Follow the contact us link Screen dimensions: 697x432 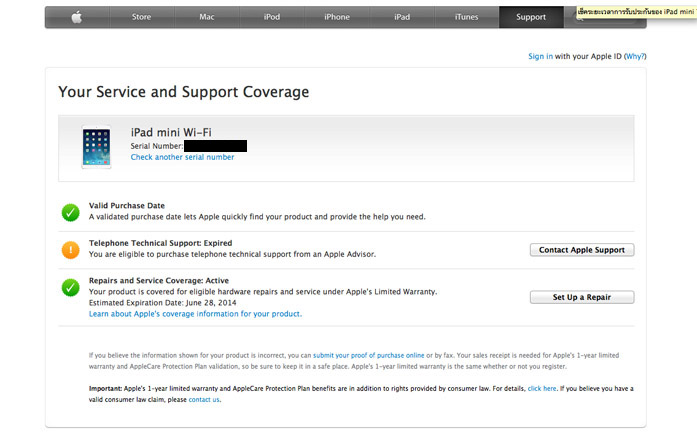point(204,399)
